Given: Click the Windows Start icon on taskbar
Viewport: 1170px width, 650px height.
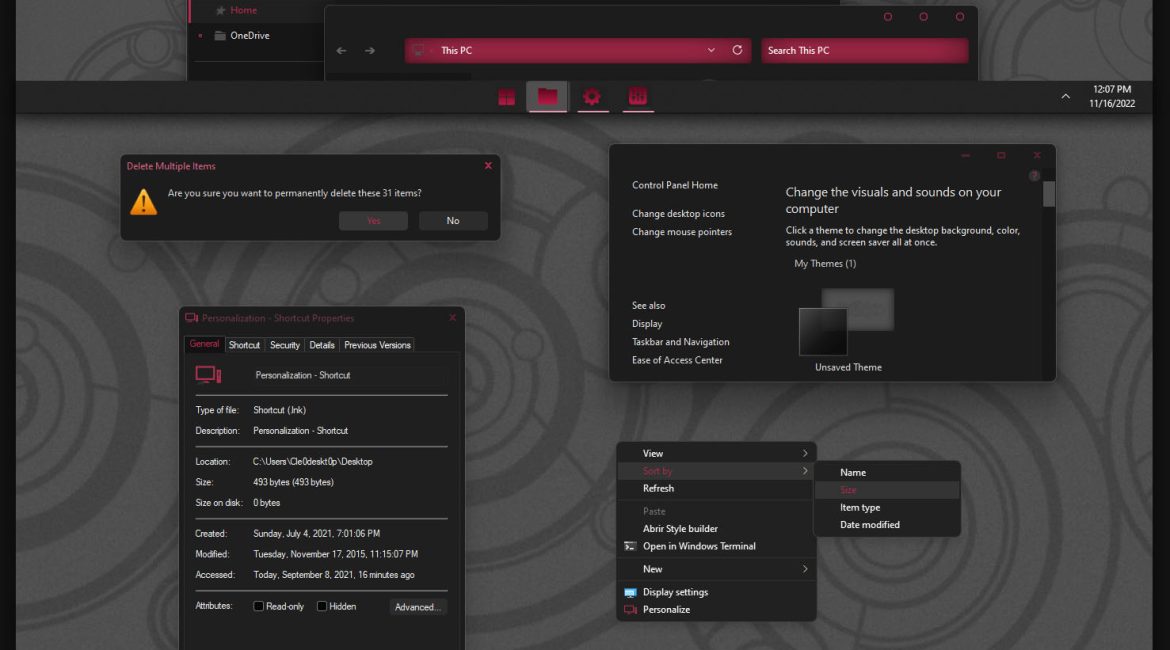Looking at the screenshot, I should [507, 97].
